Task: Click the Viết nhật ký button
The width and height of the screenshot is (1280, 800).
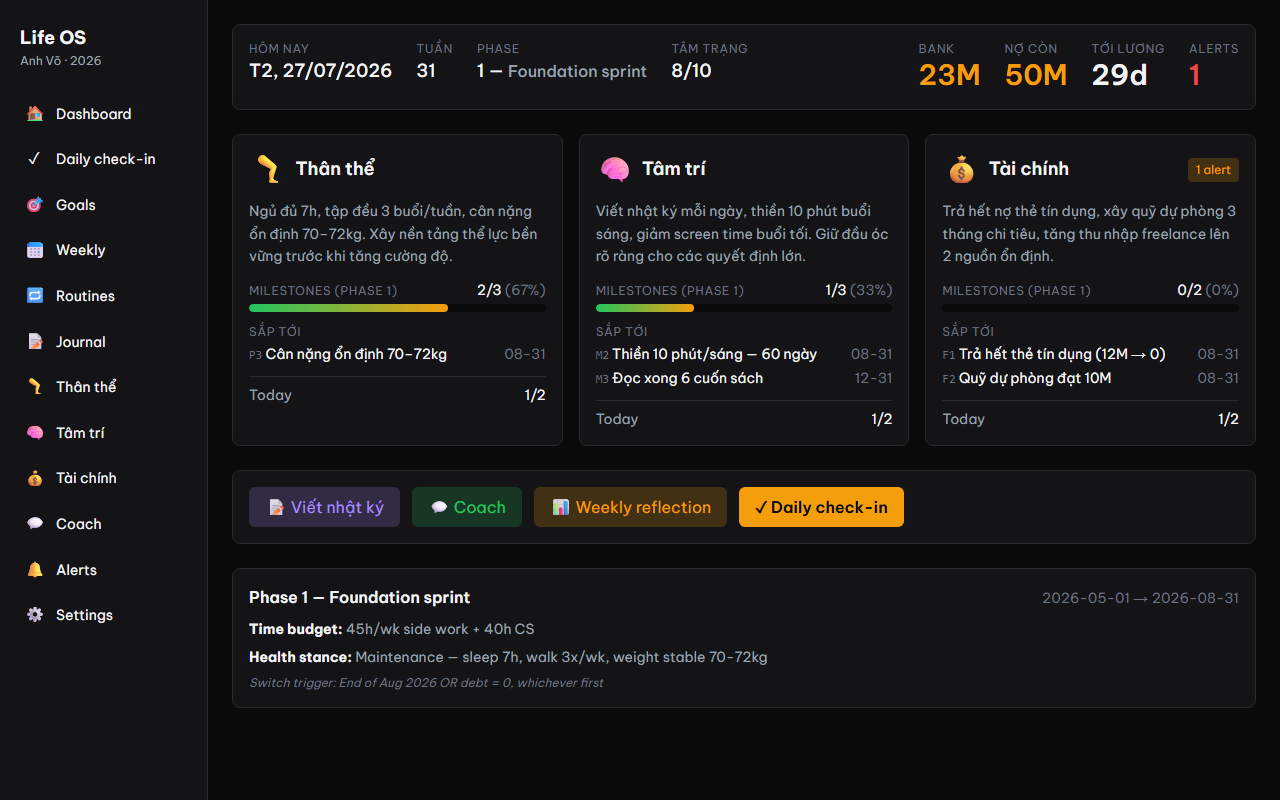Action: [x=324, y=507]
